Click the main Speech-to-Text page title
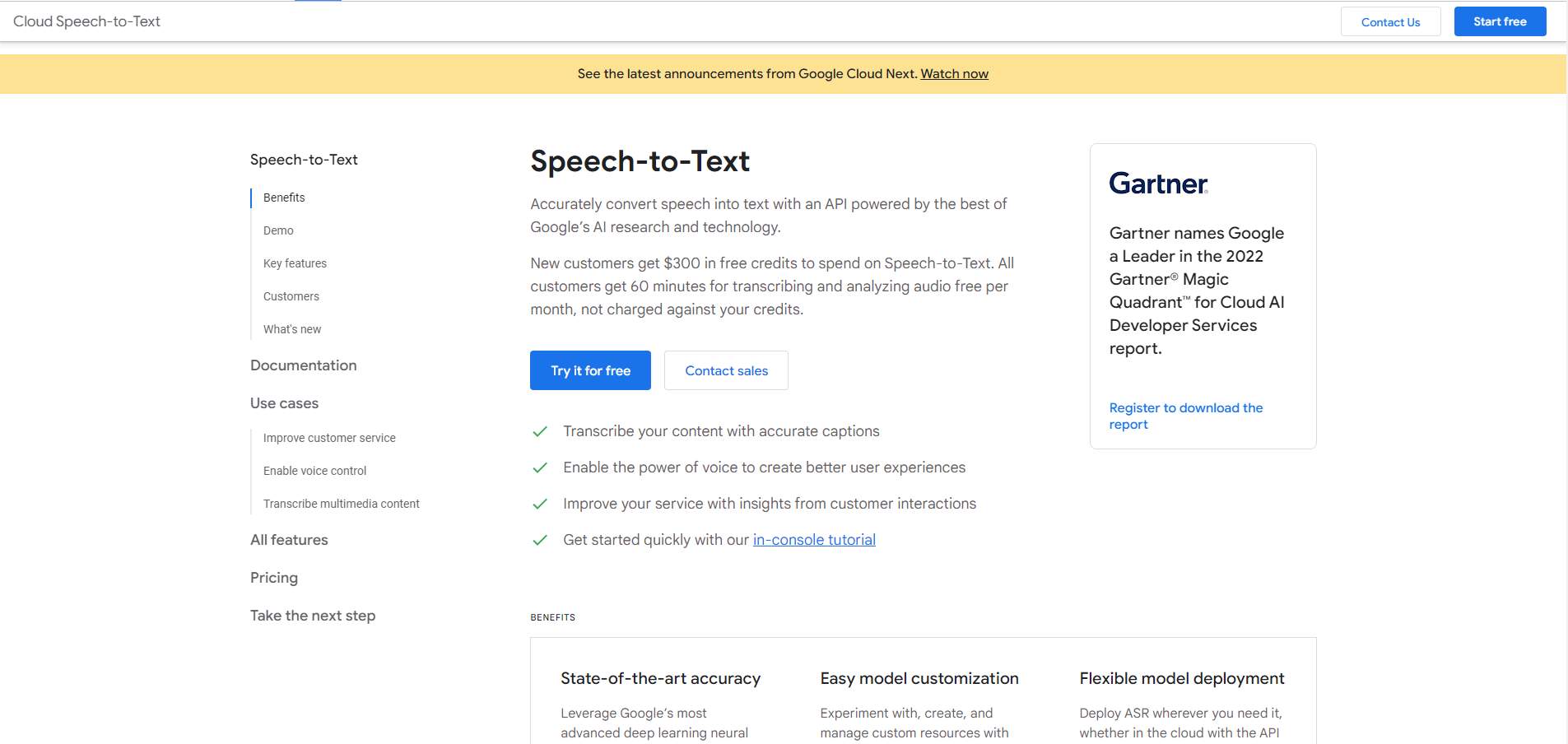 [x=640, y=161]
